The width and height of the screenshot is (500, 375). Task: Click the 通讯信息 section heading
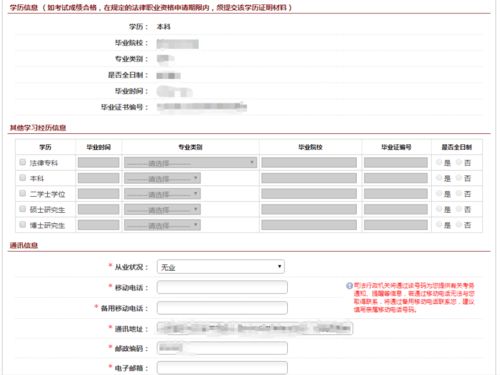(x=24, y=245)
